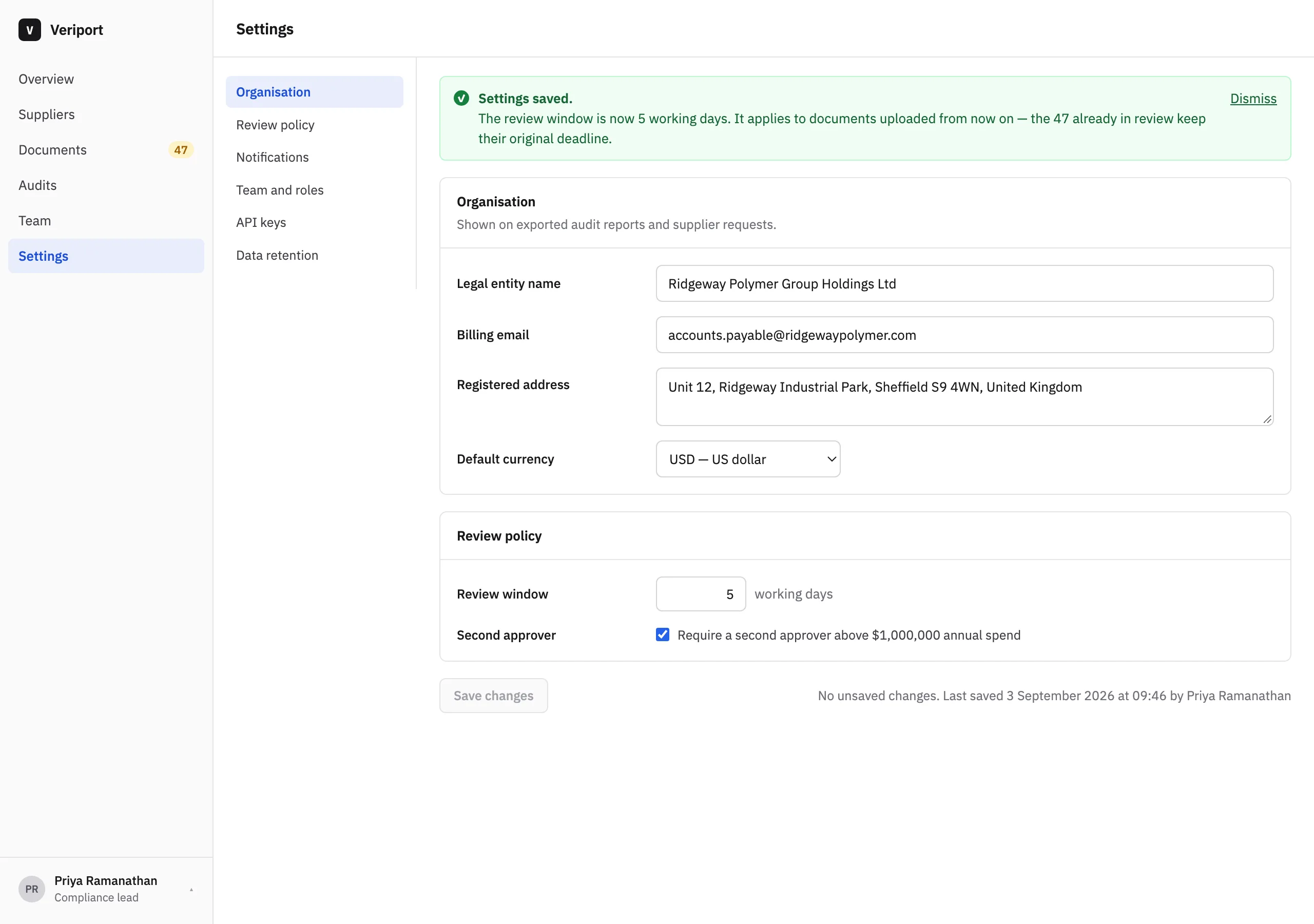Open Notifications settings
Screen dimensions: 1314x924
pos(314,158)
